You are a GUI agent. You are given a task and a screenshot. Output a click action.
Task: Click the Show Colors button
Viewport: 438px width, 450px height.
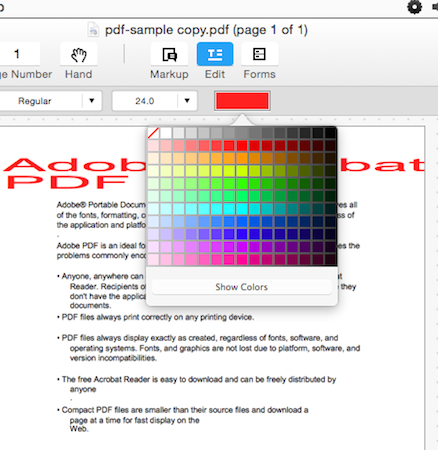[x=242, y=287]
